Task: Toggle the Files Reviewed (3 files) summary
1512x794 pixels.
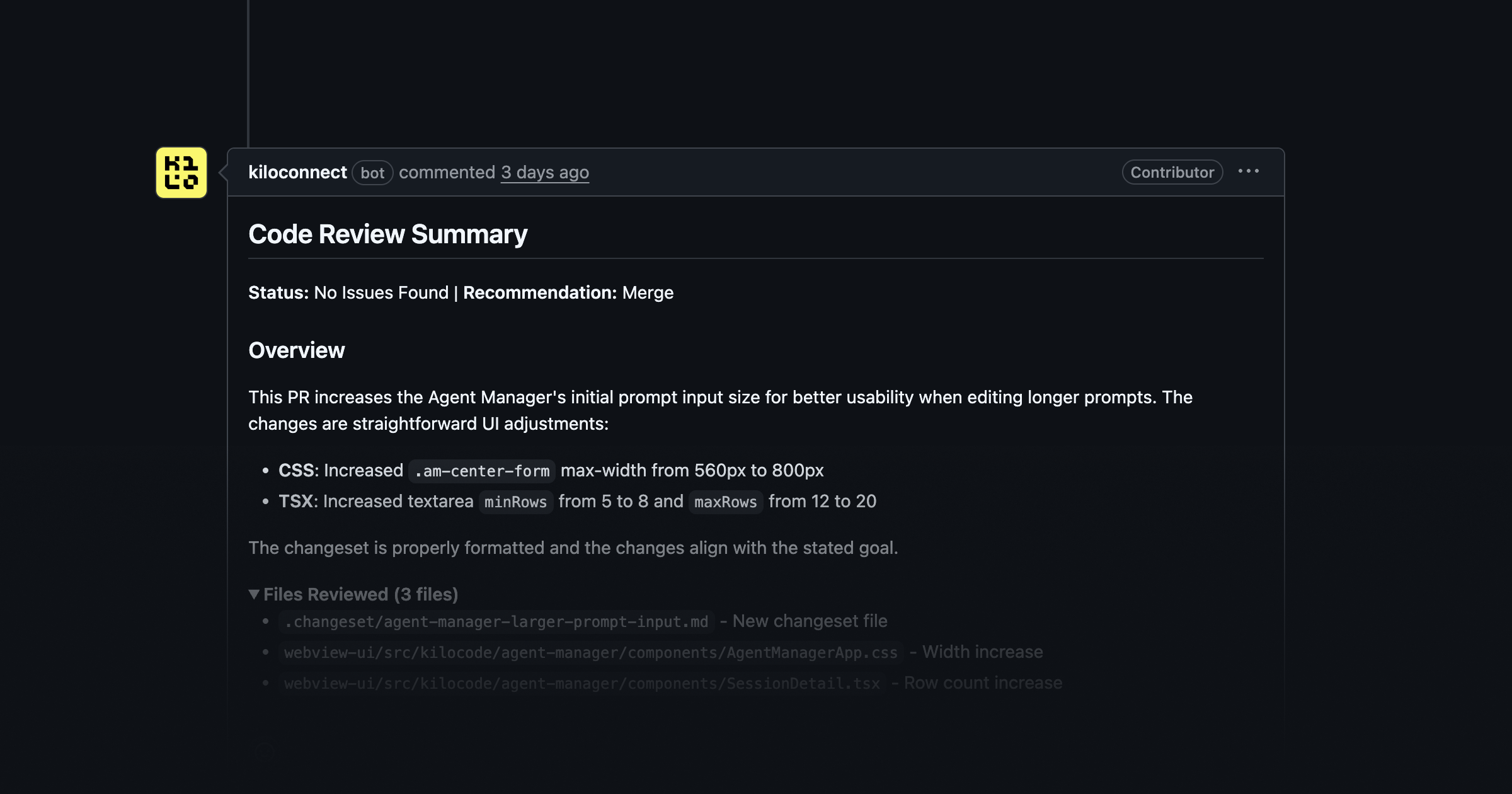Action: pyautogui.click(x=360, y=594)
